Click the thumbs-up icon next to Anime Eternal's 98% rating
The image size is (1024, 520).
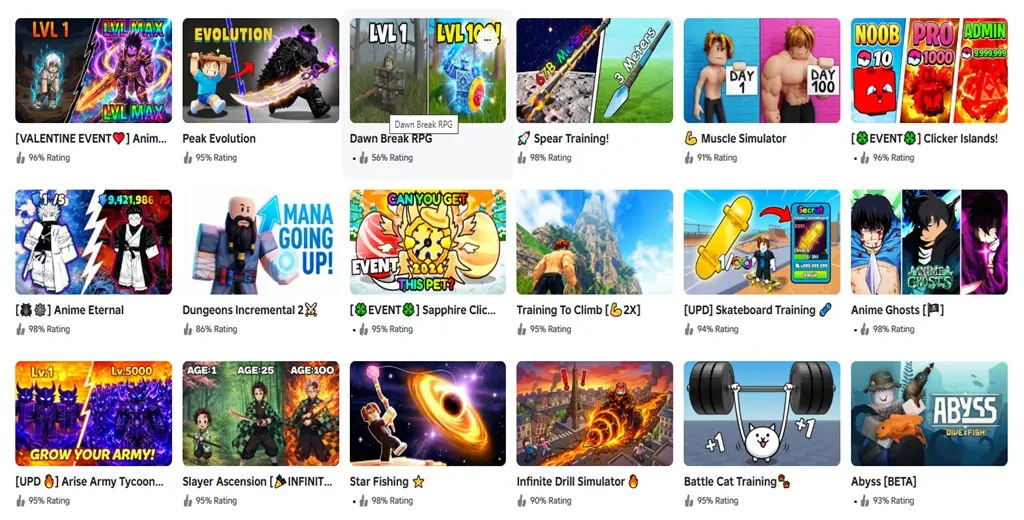click(x=20, y=329)
